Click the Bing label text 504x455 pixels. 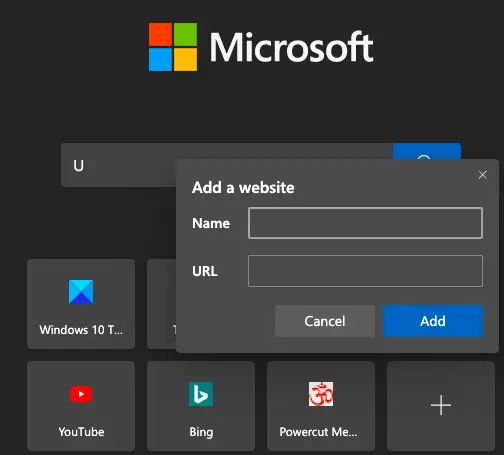201,432
